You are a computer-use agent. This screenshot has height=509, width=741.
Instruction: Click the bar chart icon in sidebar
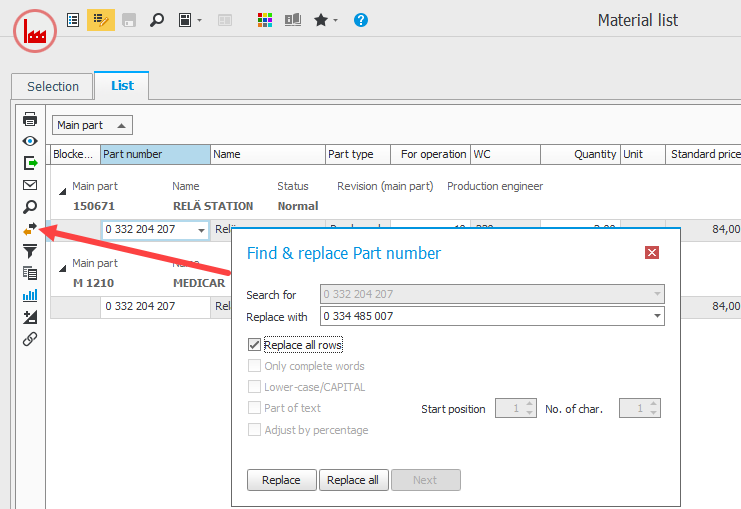(x=30, y=295)
